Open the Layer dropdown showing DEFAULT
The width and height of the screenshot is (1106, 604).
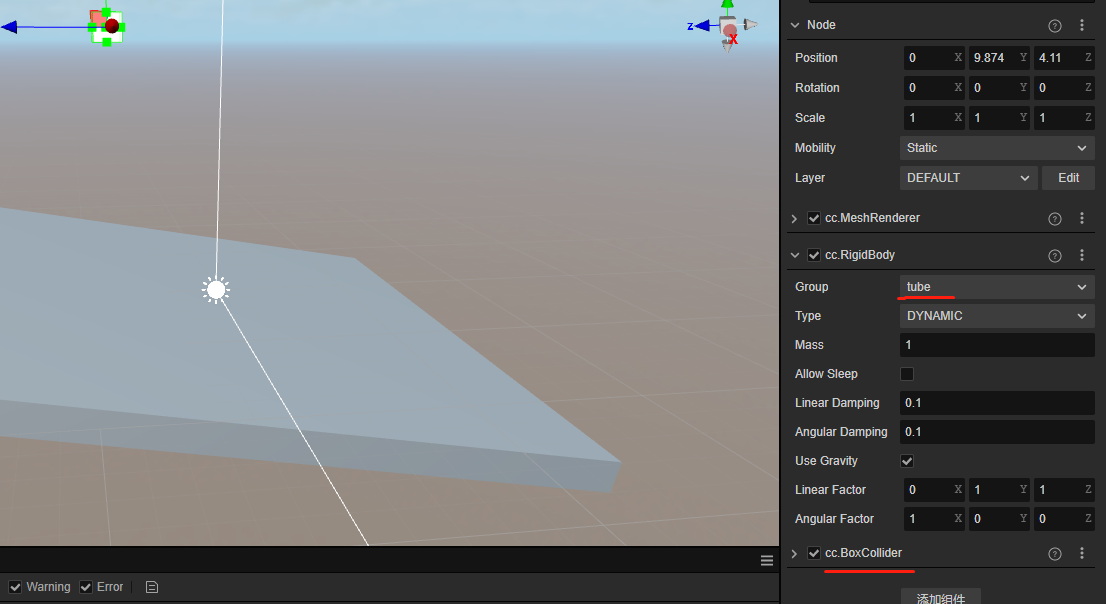point(968,178)
